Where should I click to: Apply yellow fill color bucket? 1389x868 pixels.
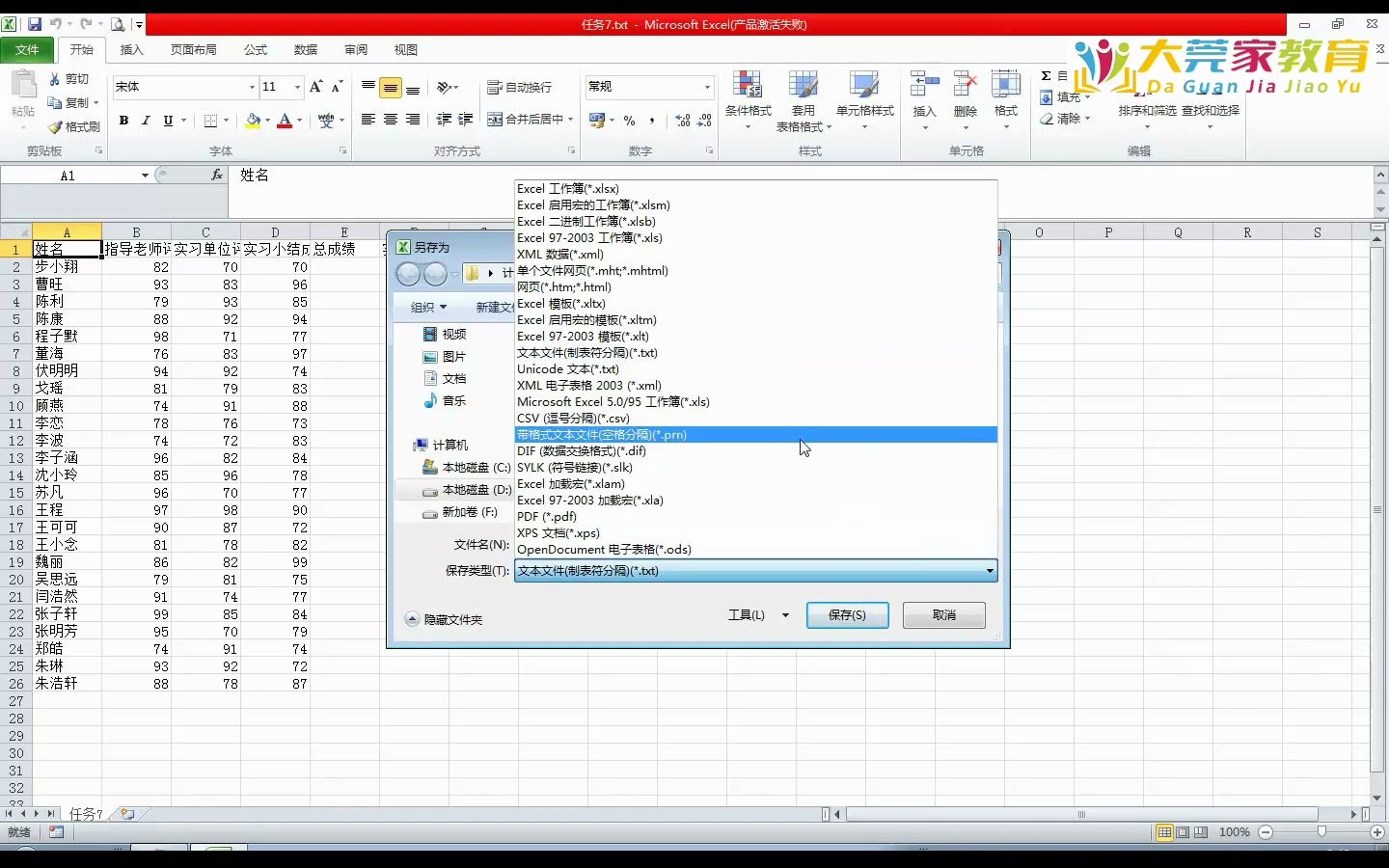click(253, 121)
